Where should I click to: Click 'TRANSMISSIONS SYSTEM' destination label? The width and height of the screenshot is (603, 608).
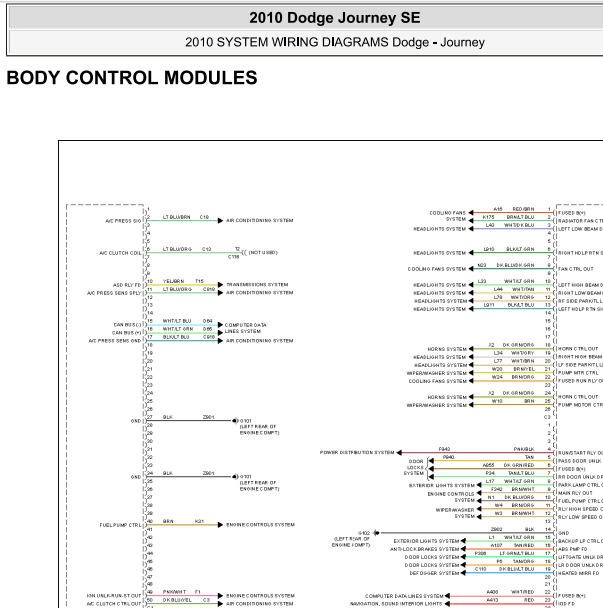point(257,285)
